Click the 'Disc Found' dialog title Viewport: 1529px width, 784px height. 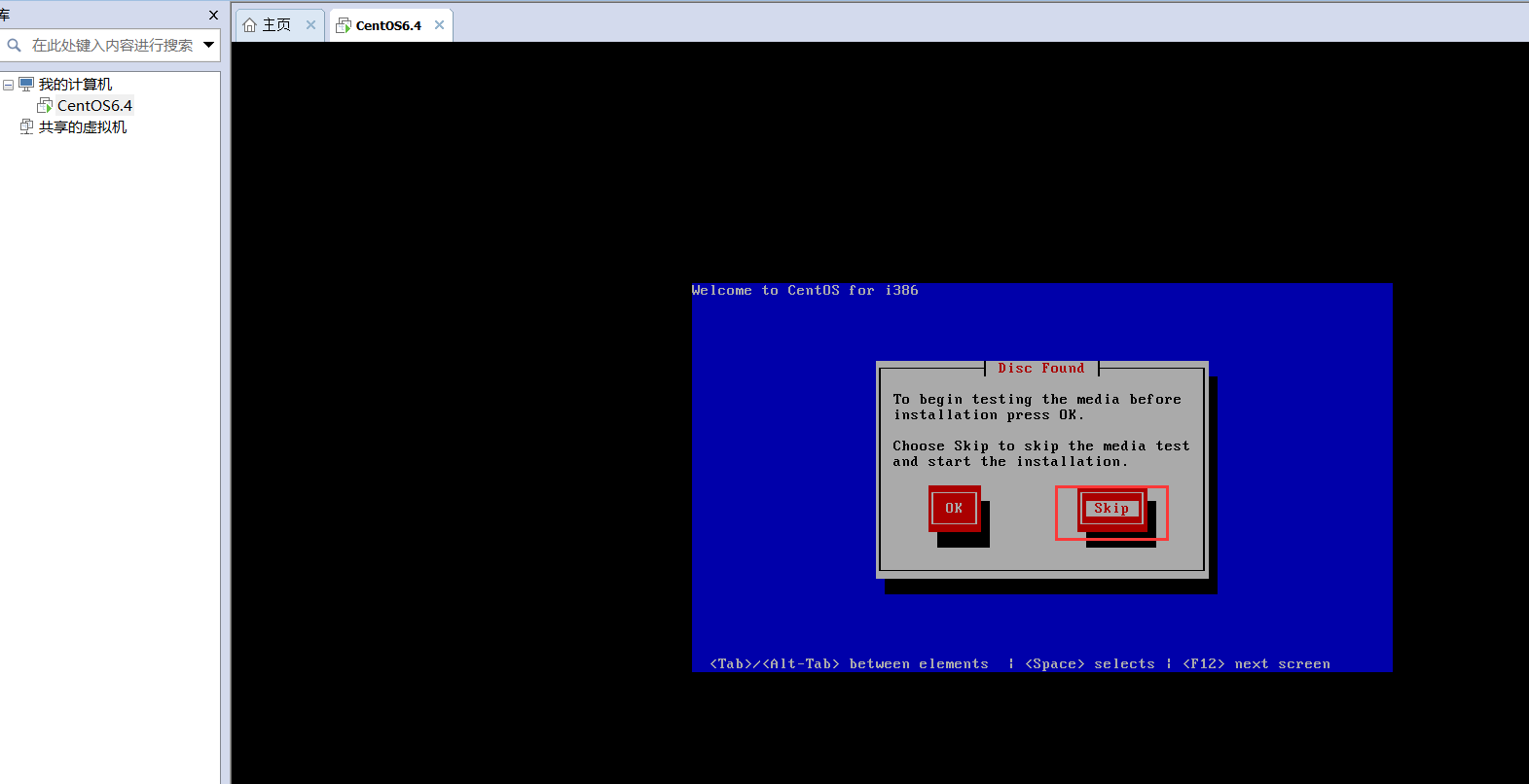pos(1040,369)
